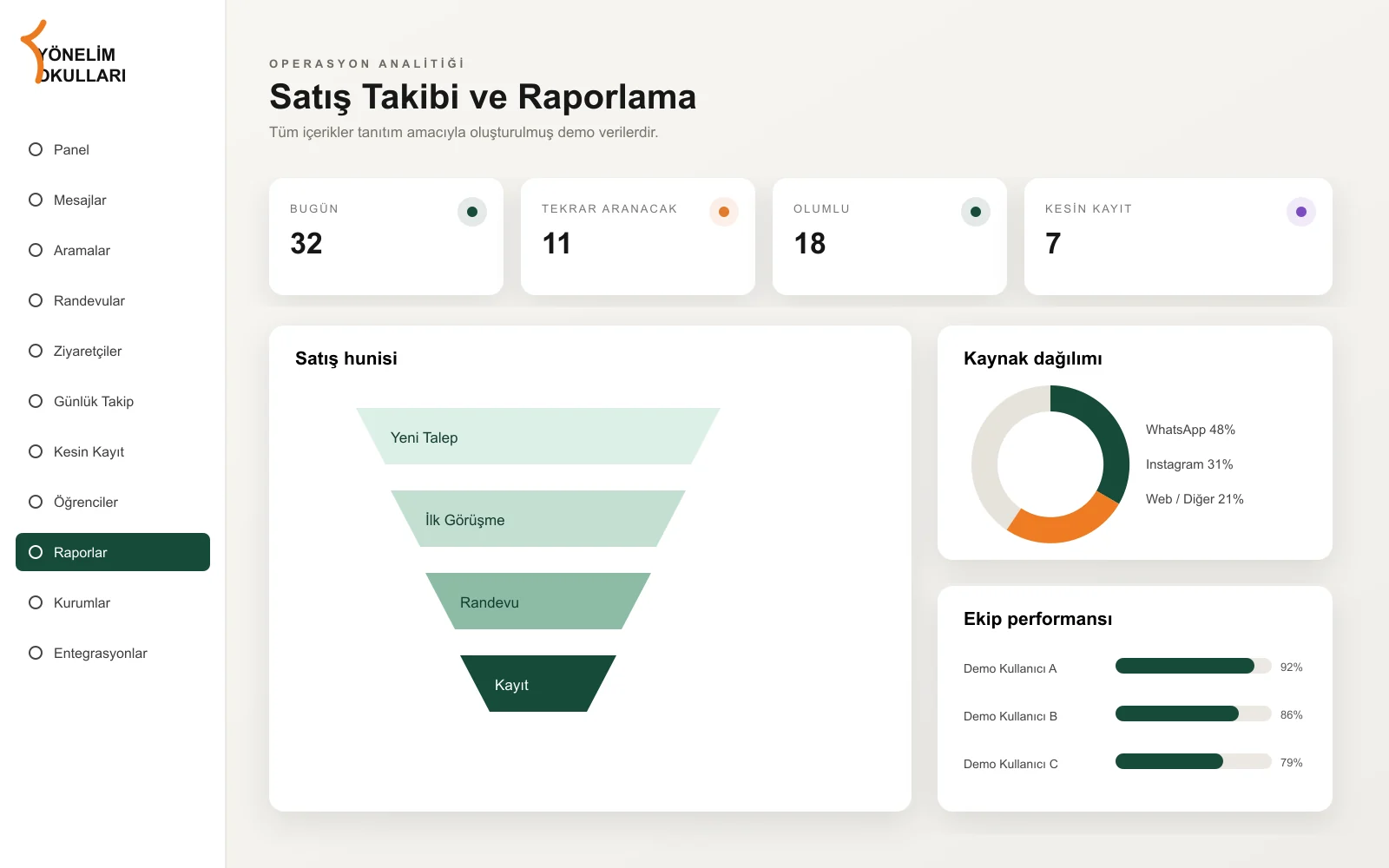Viewport: 1389px width, 868px height.
Task: Click the Bugün value 32
Action: point(306,244)
